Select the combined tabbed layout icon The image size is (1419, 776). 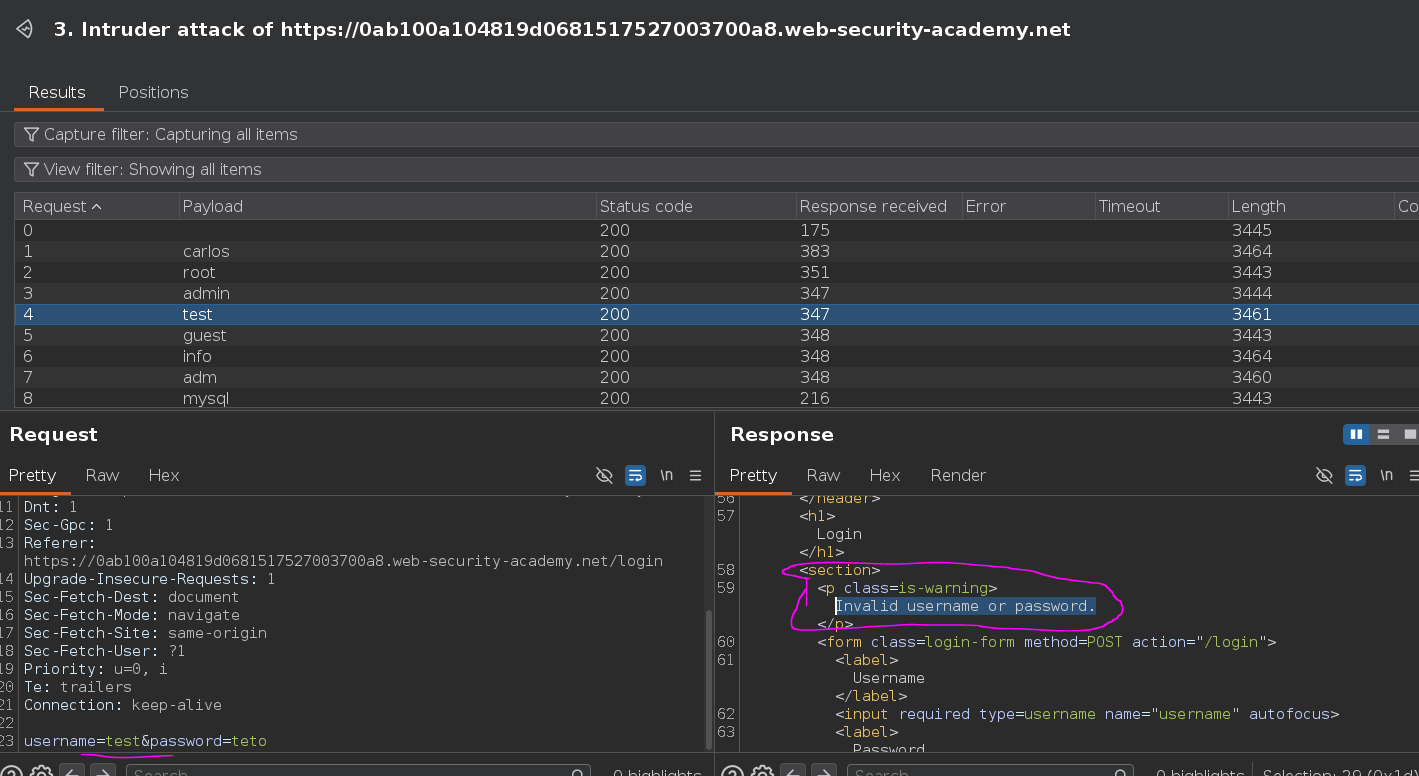click(x=1410, y=434)
